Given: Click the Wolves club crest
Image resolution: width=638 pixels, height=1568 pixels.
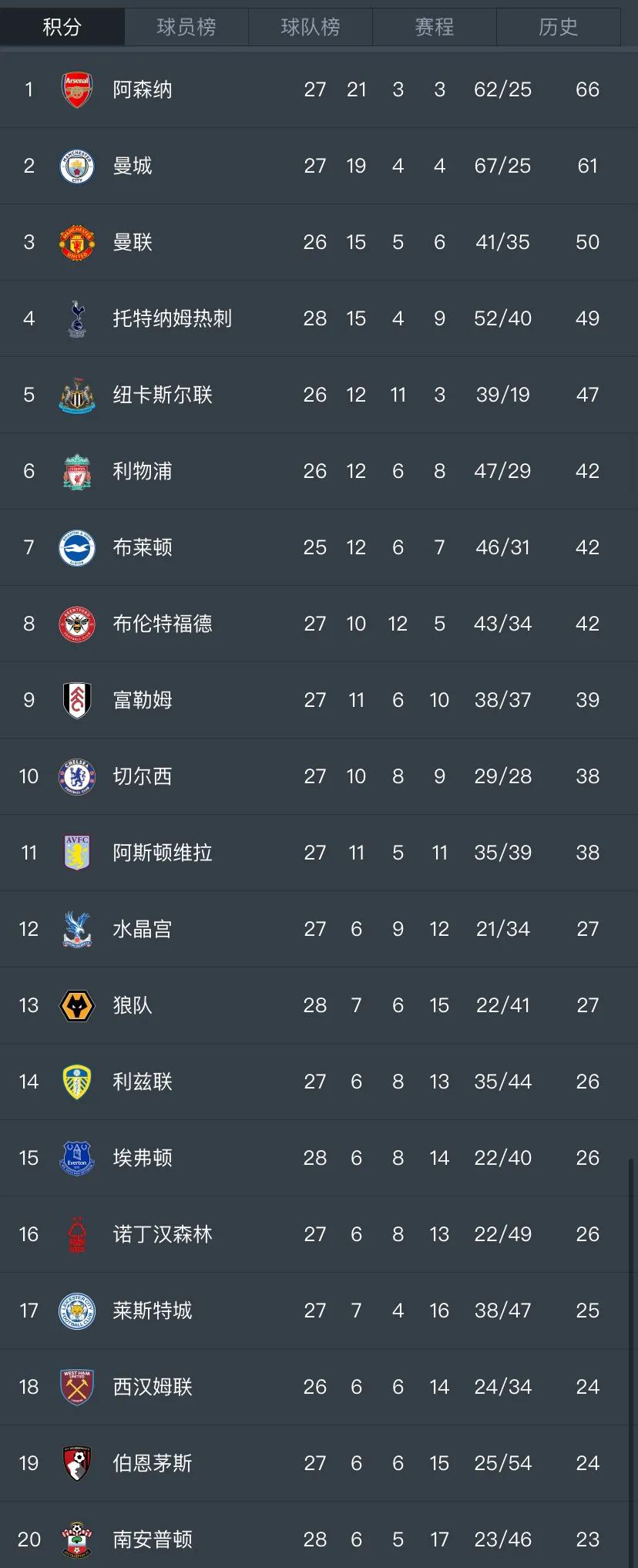Looking at the screenshot, I should click(x=77, y=1005).
